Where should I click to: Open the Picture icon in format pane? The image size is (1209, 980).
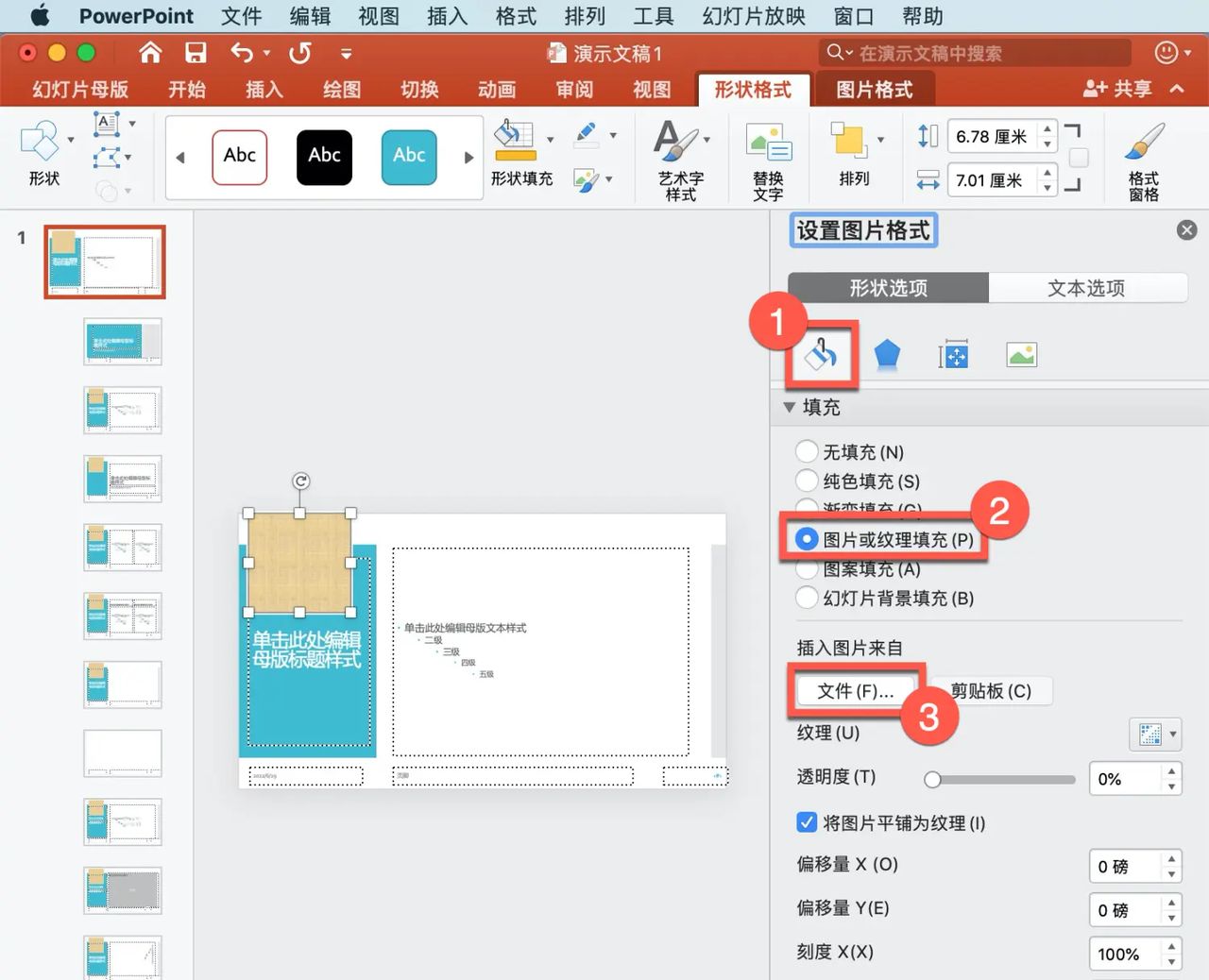pos(1021,354)
